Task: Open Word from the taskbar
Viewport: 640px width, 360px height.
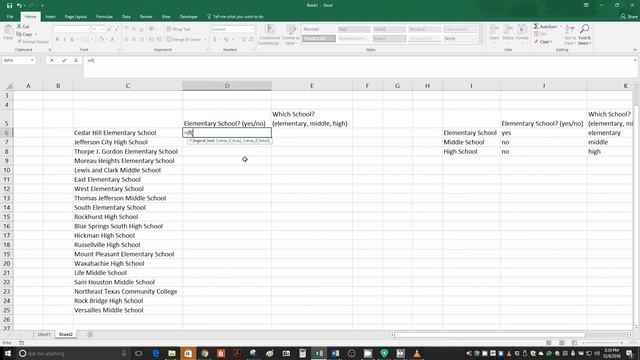Action: click(x=335, y=353)
